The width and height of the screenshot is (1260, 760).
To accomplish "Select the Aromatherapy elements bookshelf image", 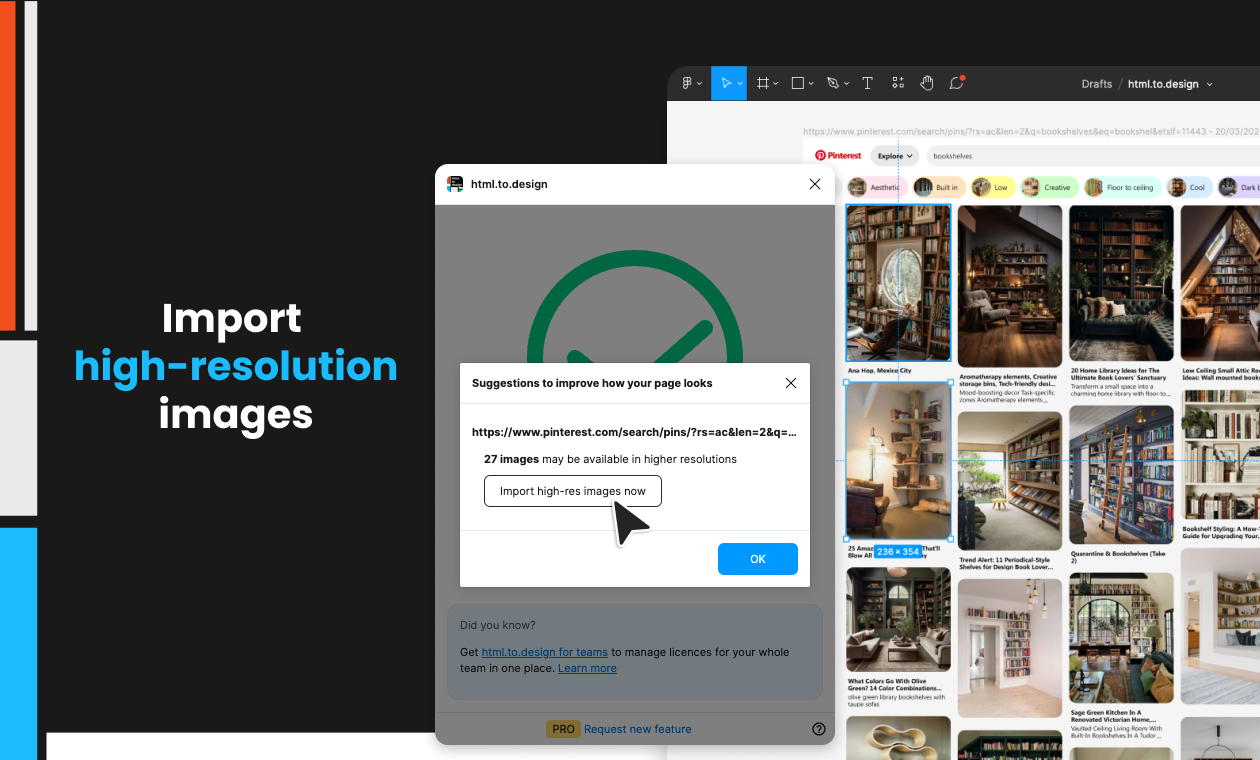I will pyautogui.click(x=1010, y=286).
